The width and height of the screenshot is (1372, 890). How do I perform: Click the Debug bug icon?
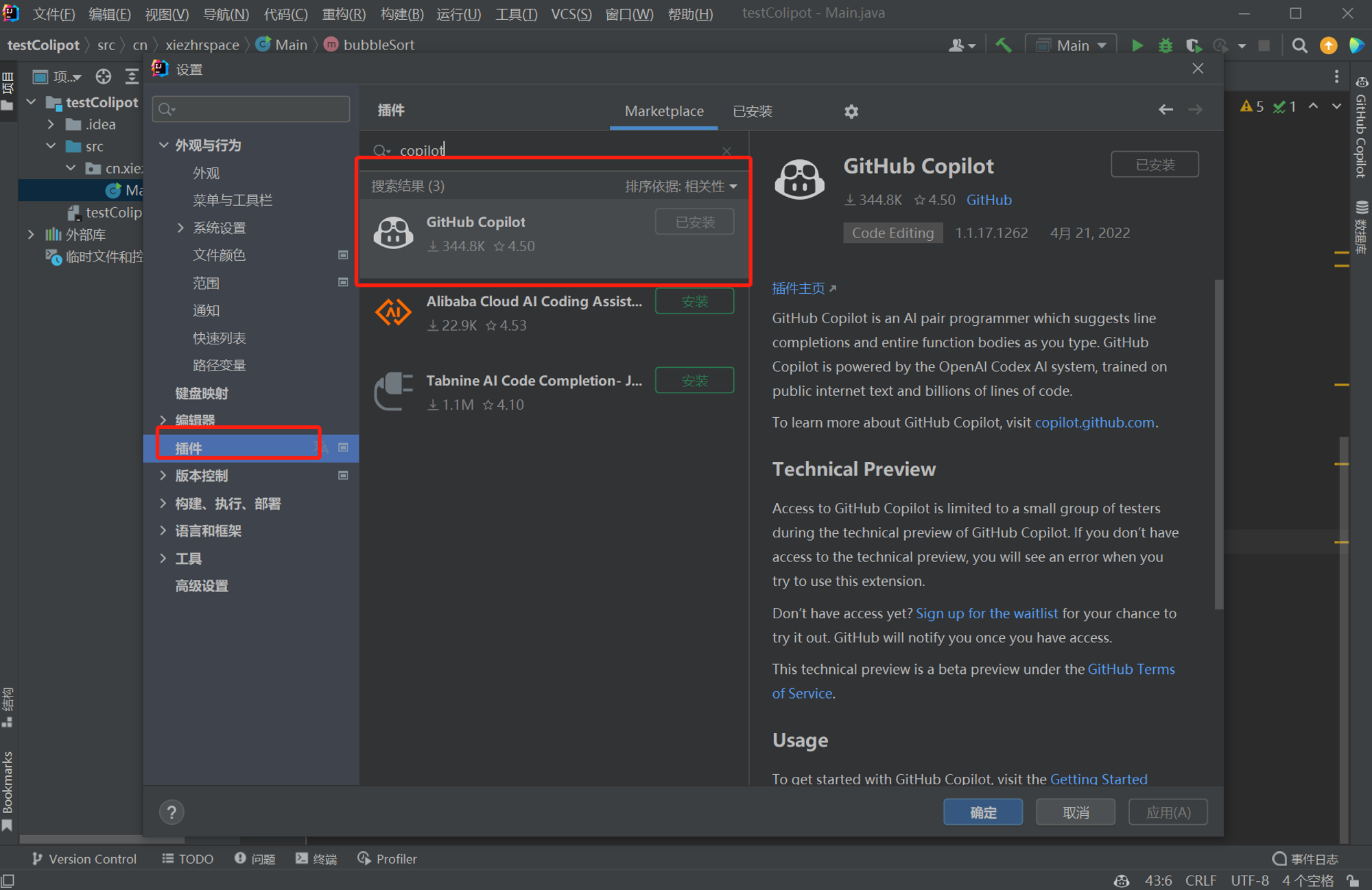[1165, 45]
